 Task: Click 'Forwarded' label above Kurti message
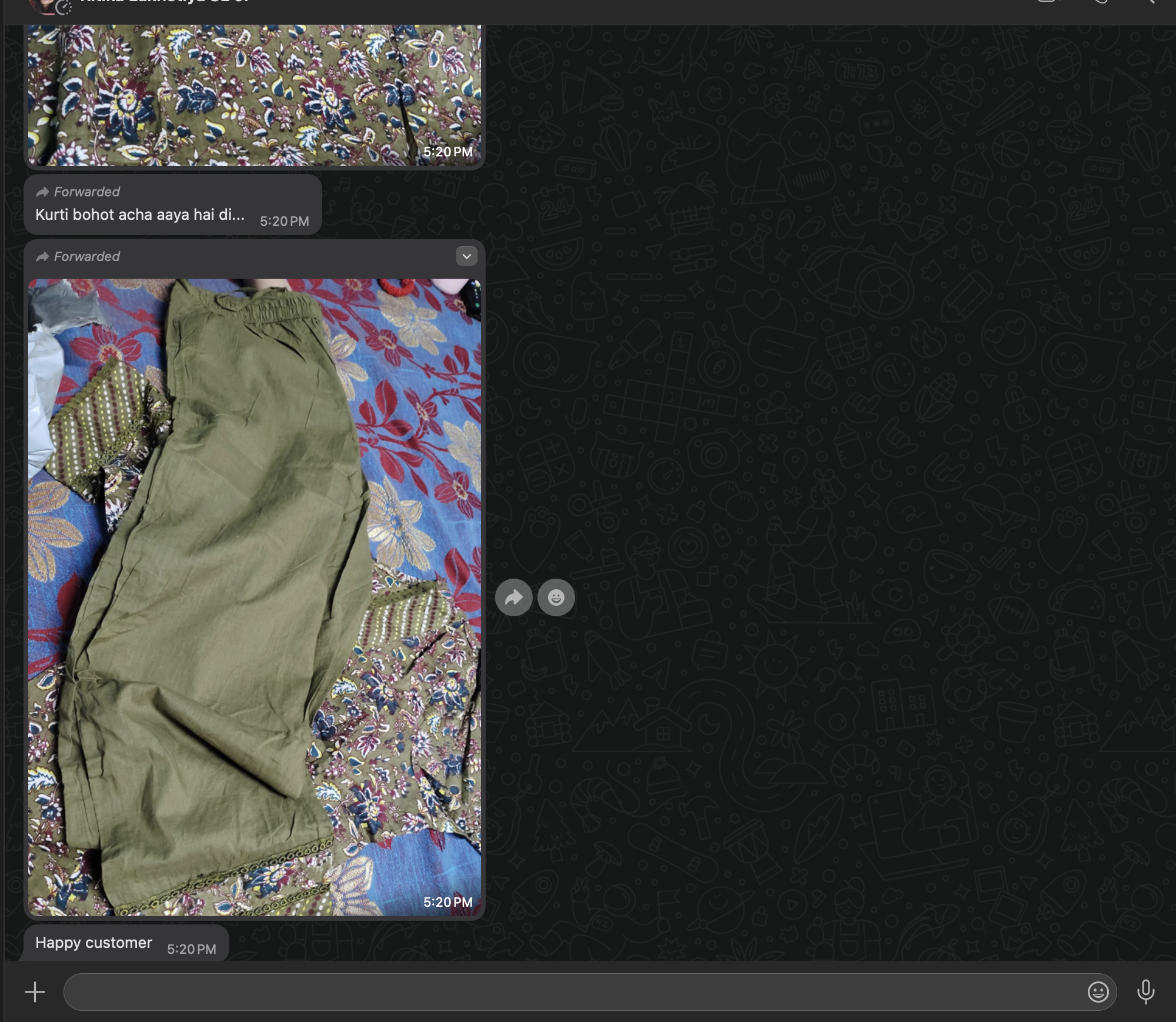86,192
